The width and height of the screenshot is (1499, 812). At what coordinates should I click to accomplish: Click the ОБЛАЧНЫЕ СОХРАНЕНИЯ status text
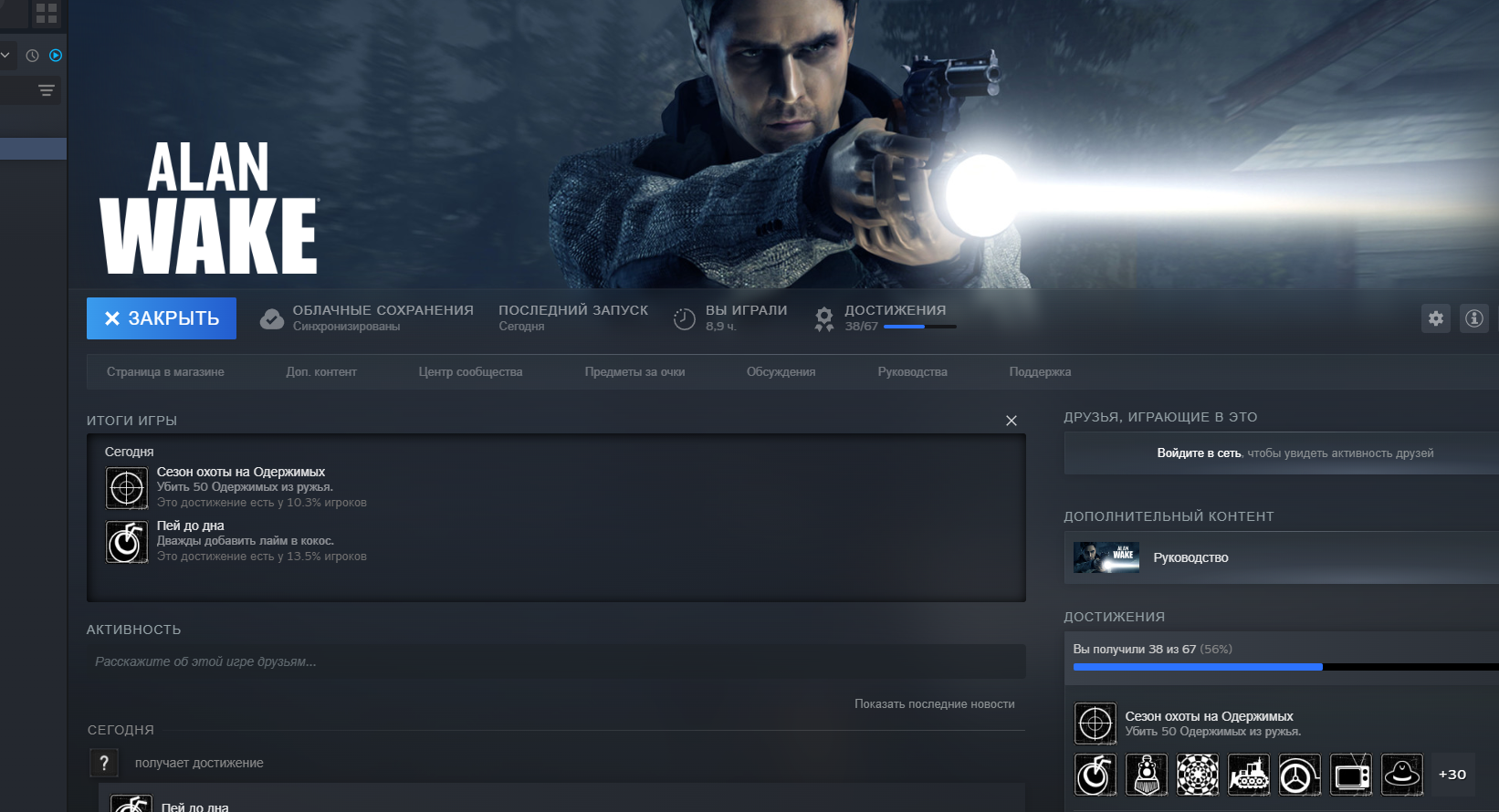tap(383, 318)
